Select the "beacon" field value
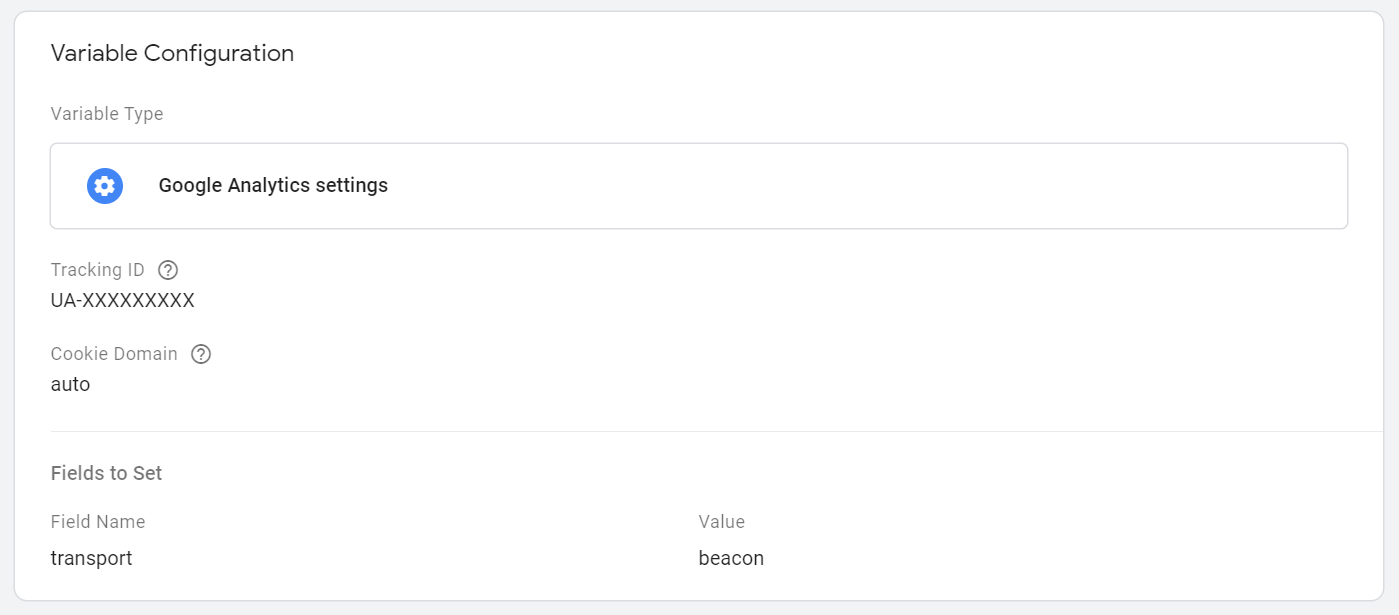The height and width of the screenshot is (615, 1399). tap(731, 559)
